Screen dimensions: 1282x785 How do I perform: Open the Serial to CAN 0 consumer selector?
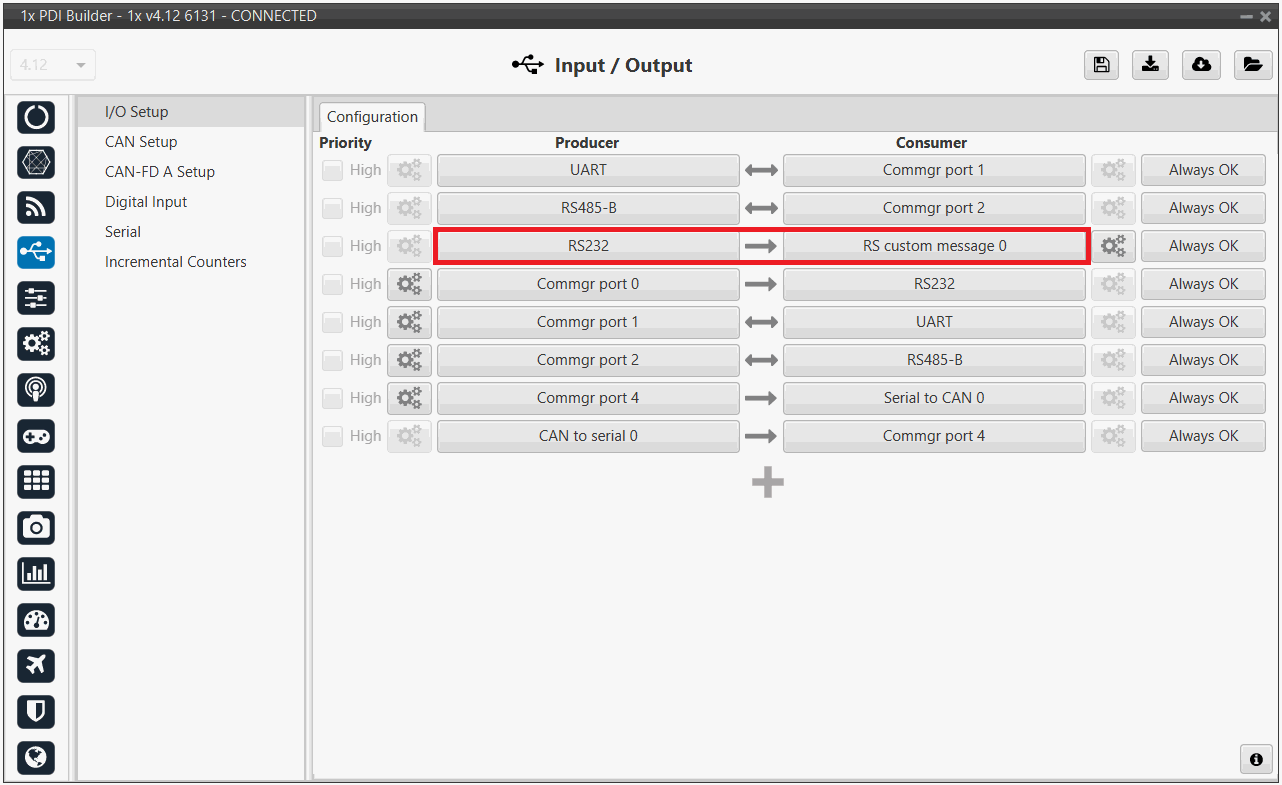pos(933,398)
